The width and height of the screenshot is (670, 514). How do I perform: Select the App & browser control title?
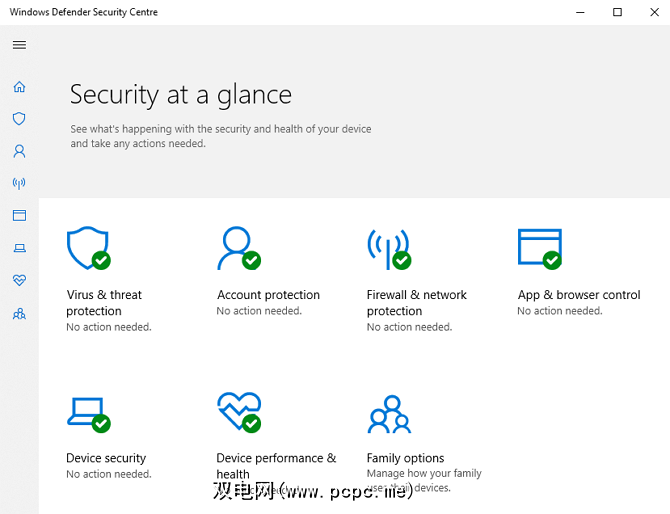point(578,295)
